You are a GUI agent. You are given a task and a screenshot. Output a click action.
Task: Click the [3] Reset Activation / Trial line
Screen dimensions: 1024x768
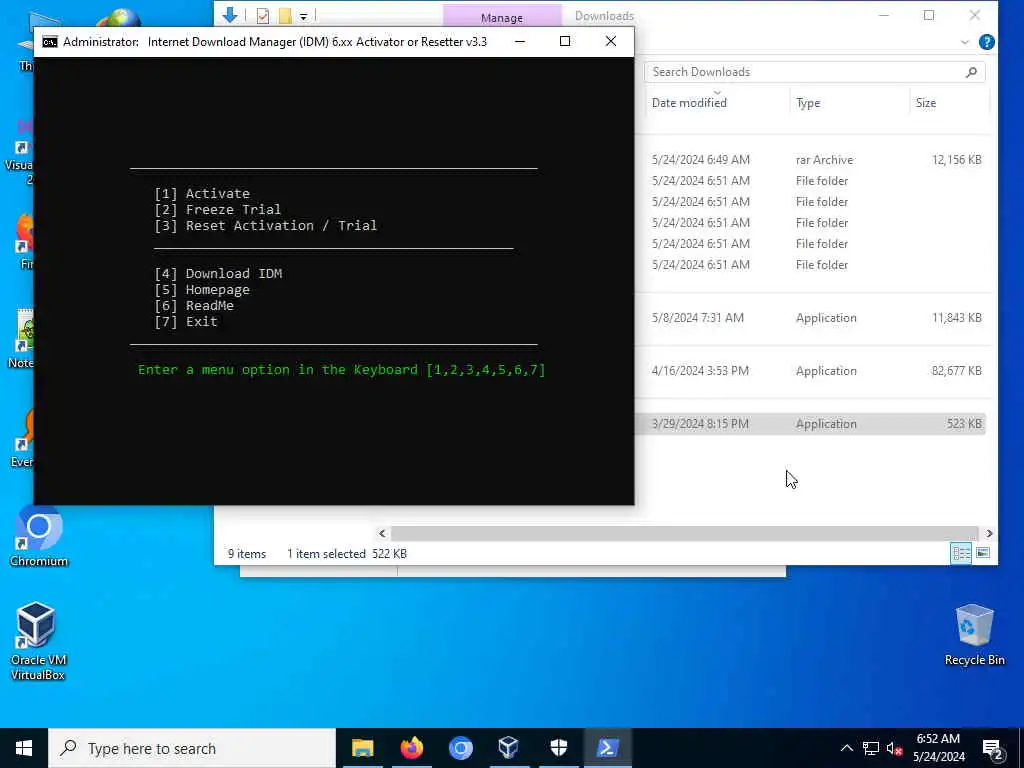(x=266, y=226)
